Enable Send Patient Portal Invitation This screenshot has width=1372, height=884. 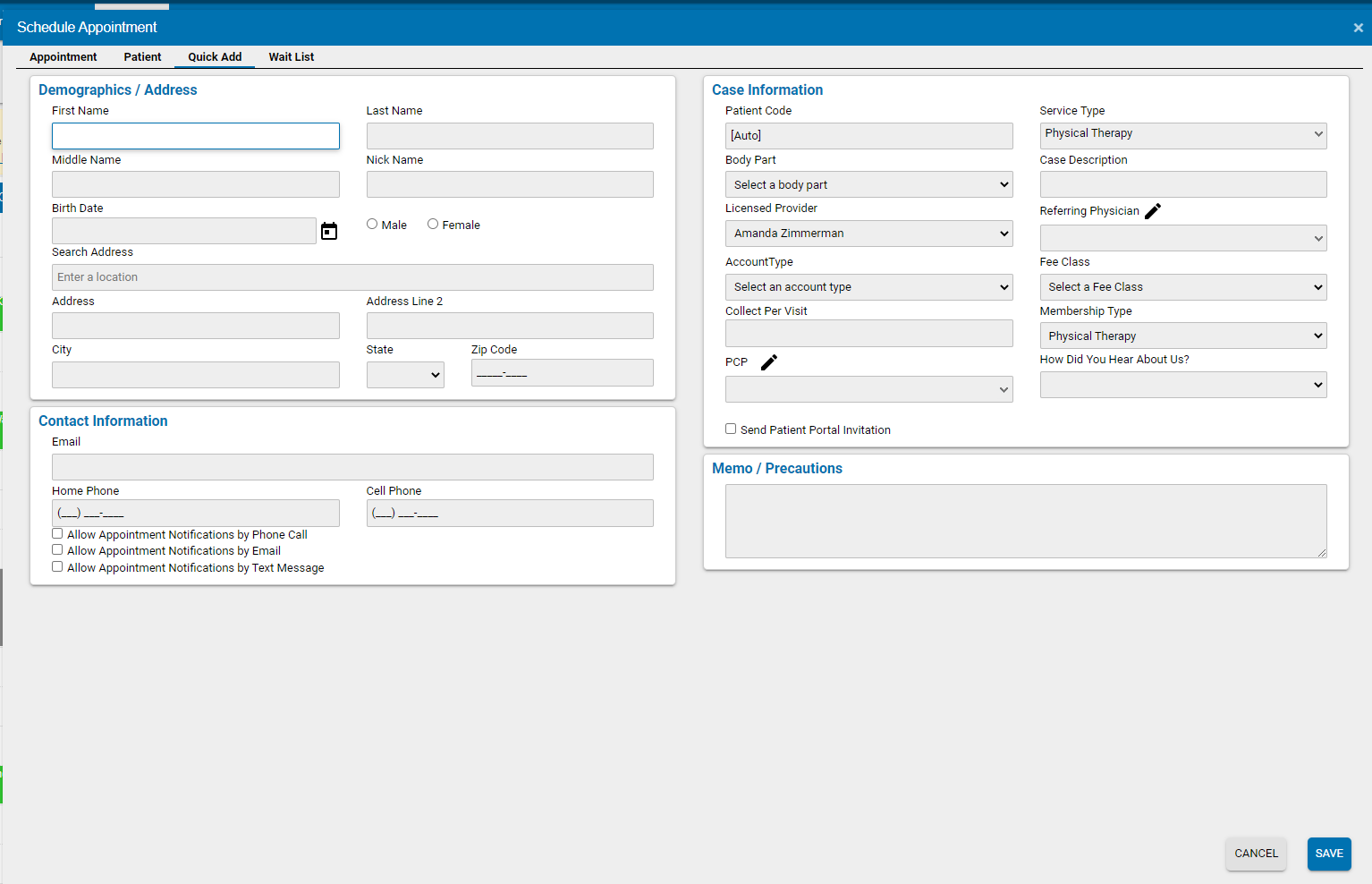(731, 429)
